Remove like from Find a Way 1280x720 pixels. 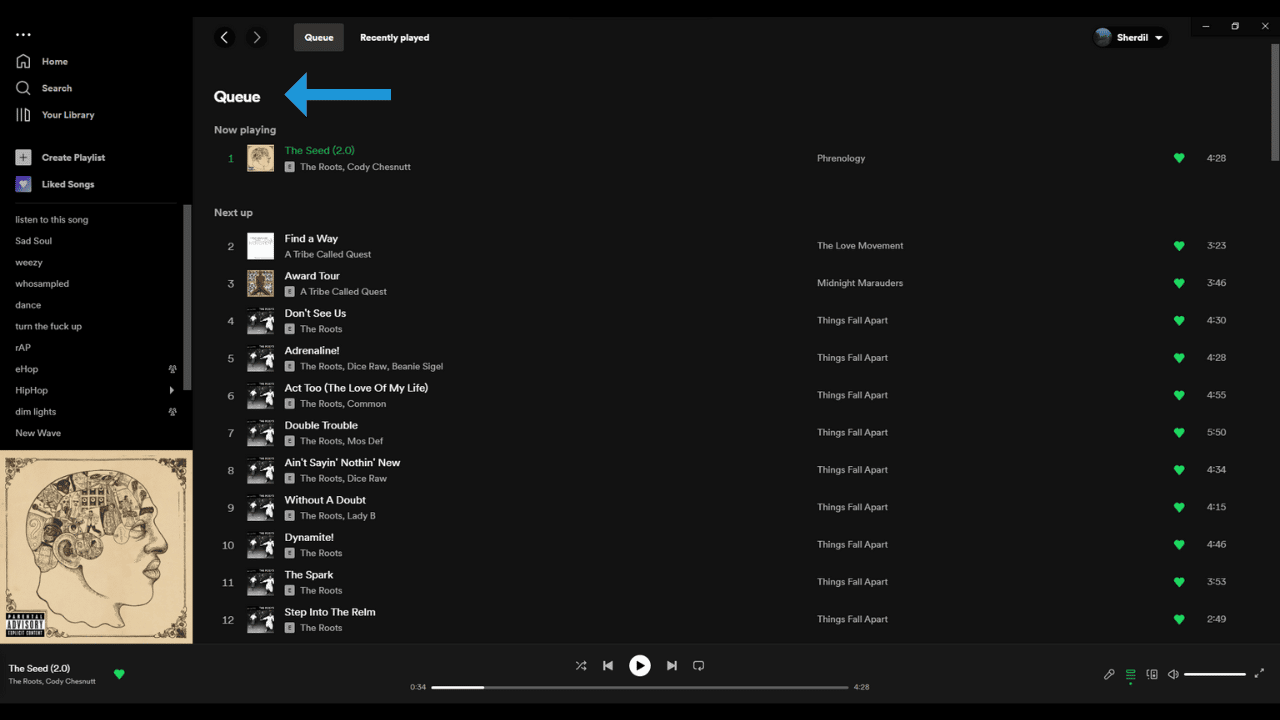click(1179, 246)
